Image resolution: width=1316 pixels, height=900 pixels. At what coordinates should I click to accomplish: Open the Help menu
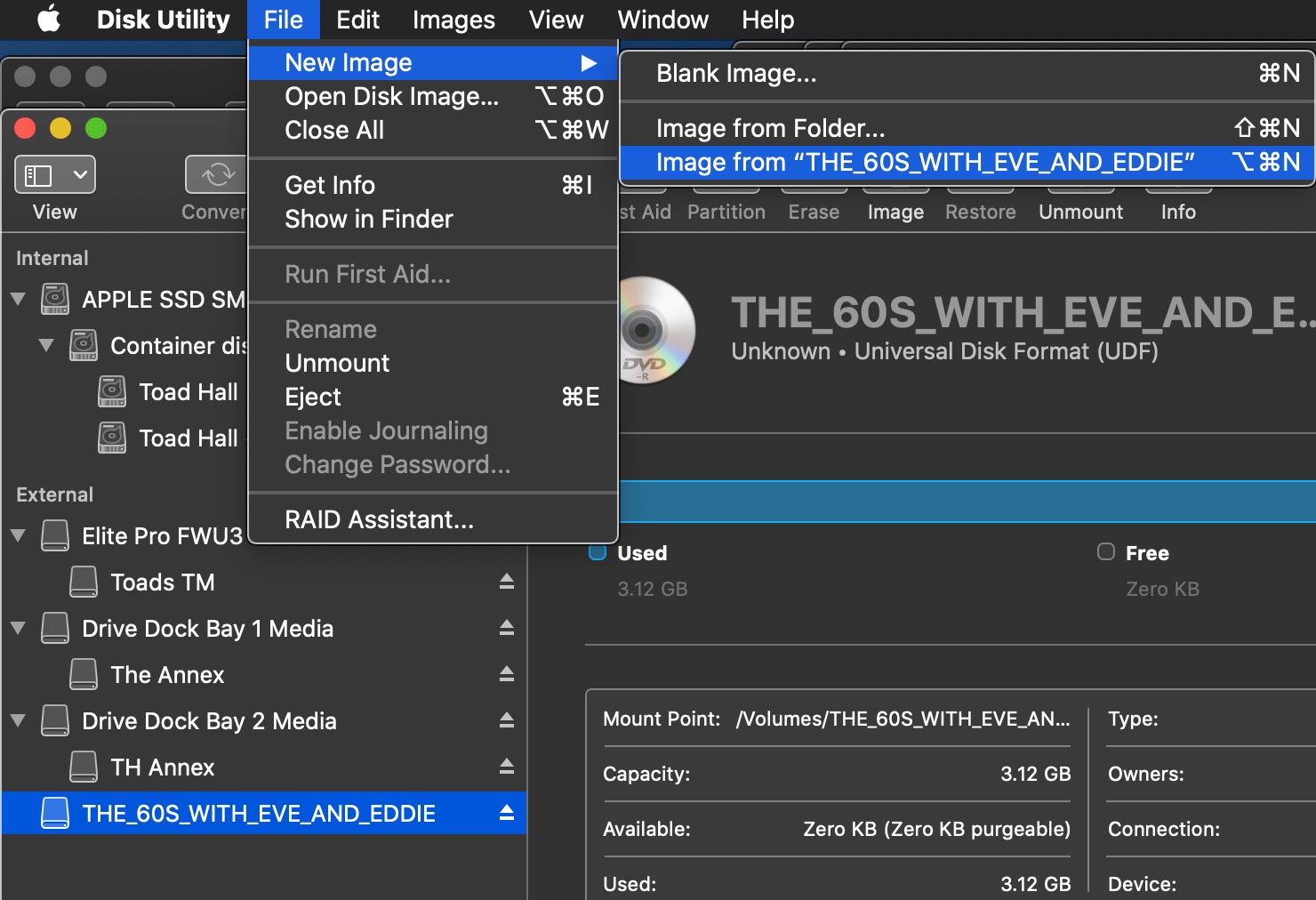click(768, 20)
